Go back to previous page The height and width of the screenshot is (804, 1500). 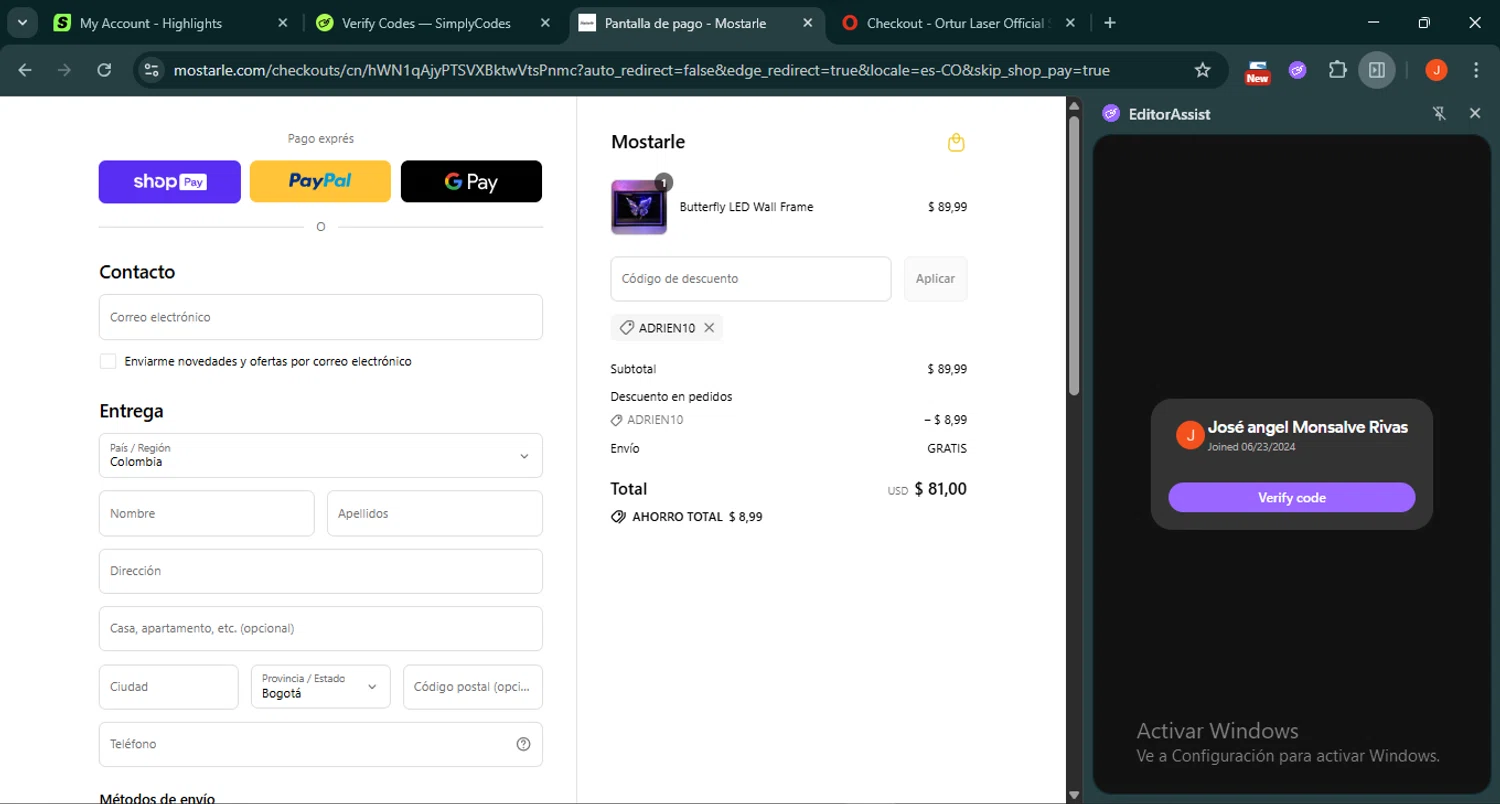click(x=25, y=70)
